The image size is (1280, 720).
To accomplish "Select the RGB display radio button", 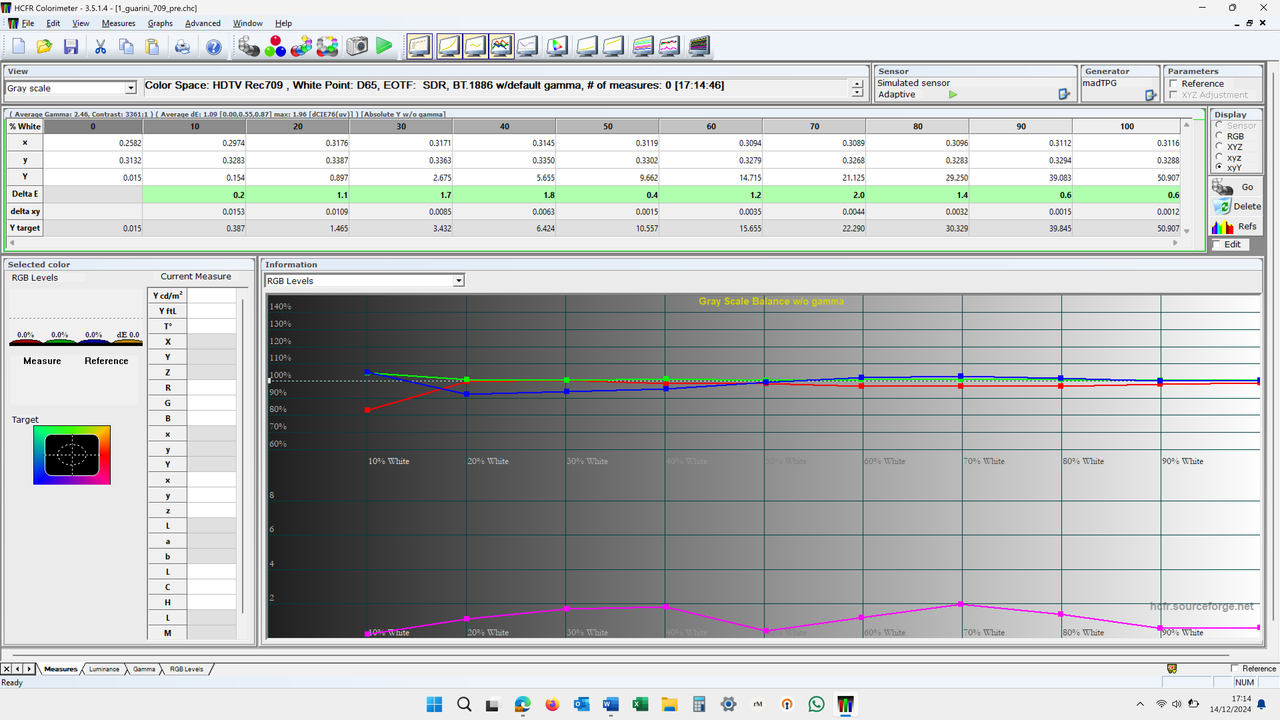I will [1219, 136].
